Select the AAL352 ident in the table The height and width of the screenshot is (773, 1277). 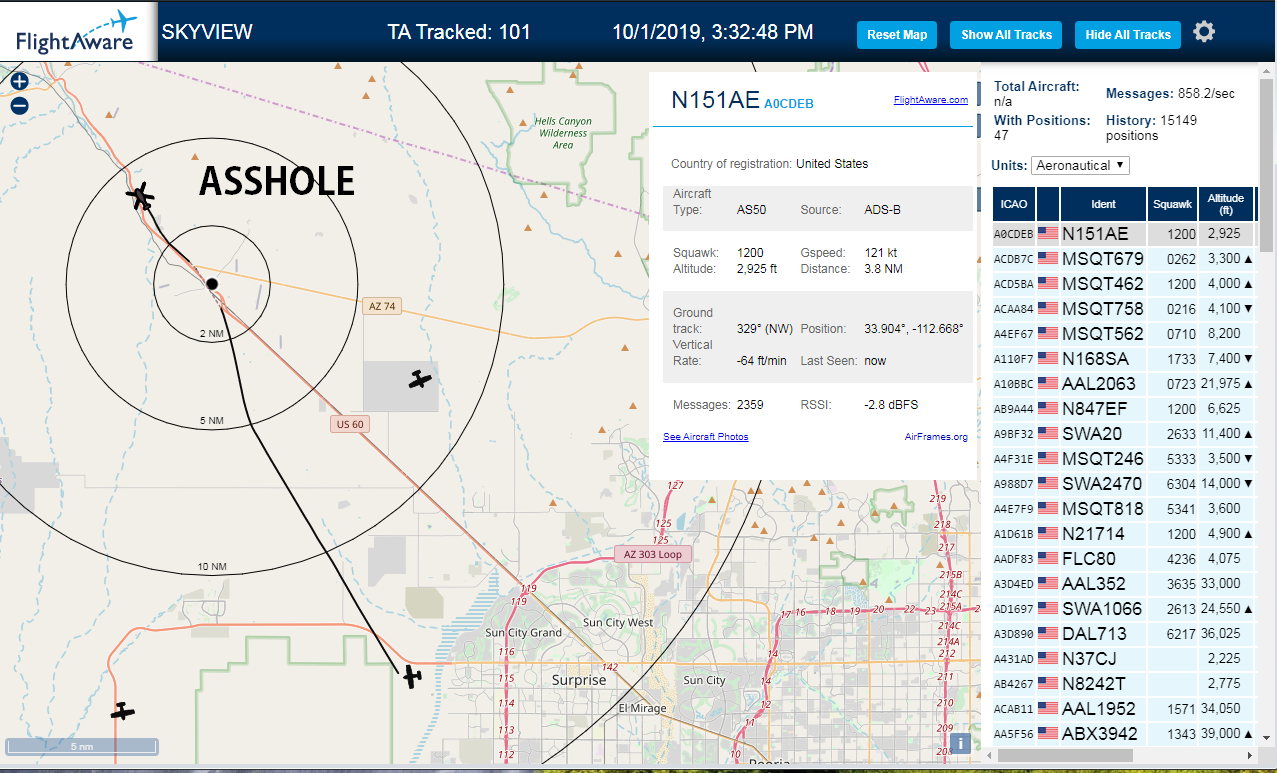[1094, 584]
